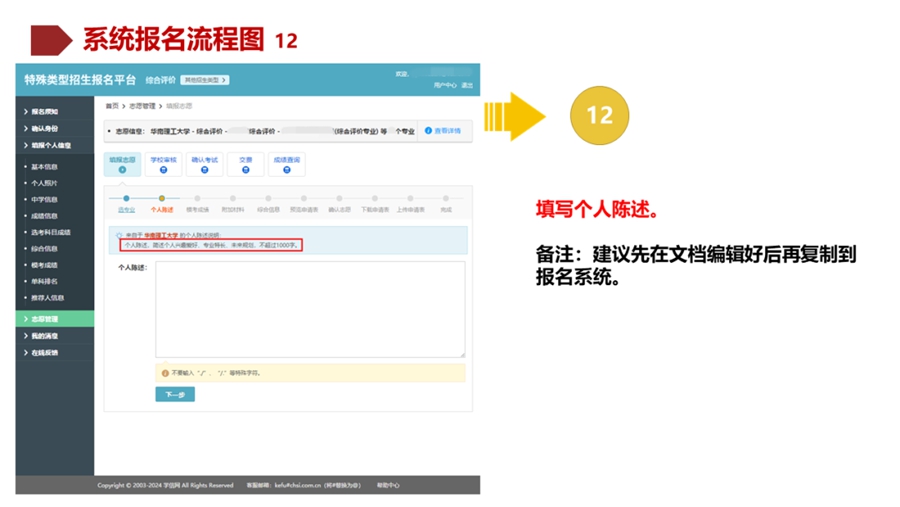Open 用户中心 in the header

tap(445, 86)
